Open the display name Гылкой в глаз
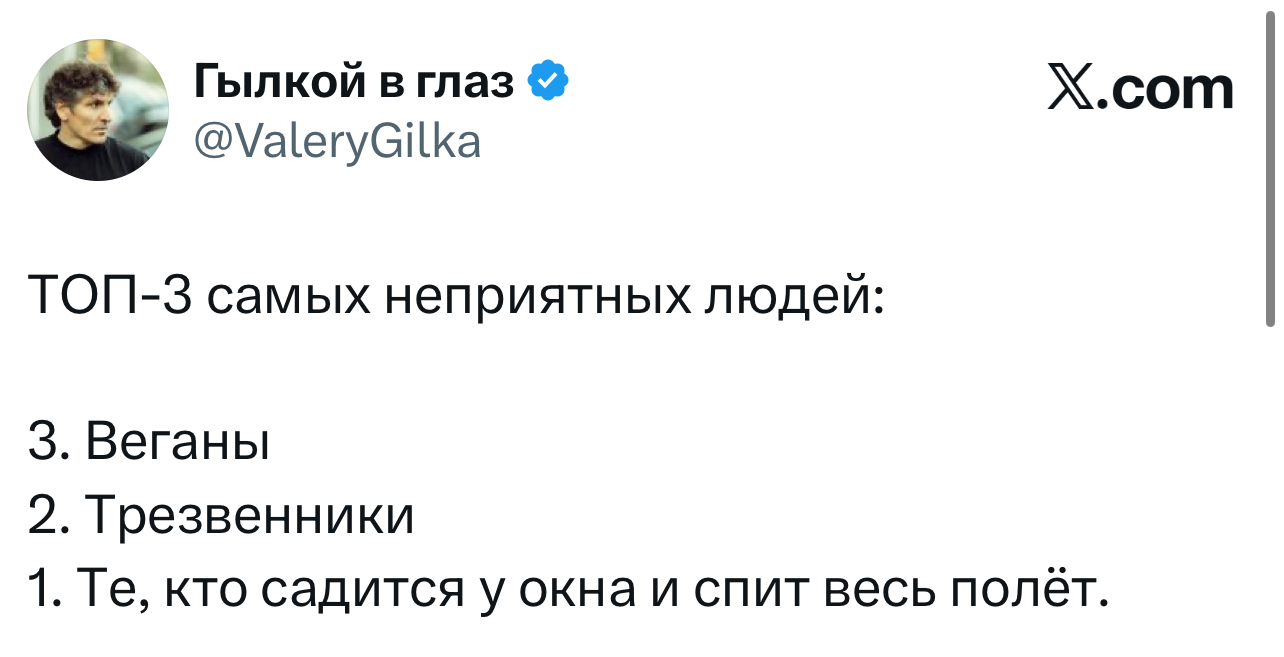 click(354, 84)
